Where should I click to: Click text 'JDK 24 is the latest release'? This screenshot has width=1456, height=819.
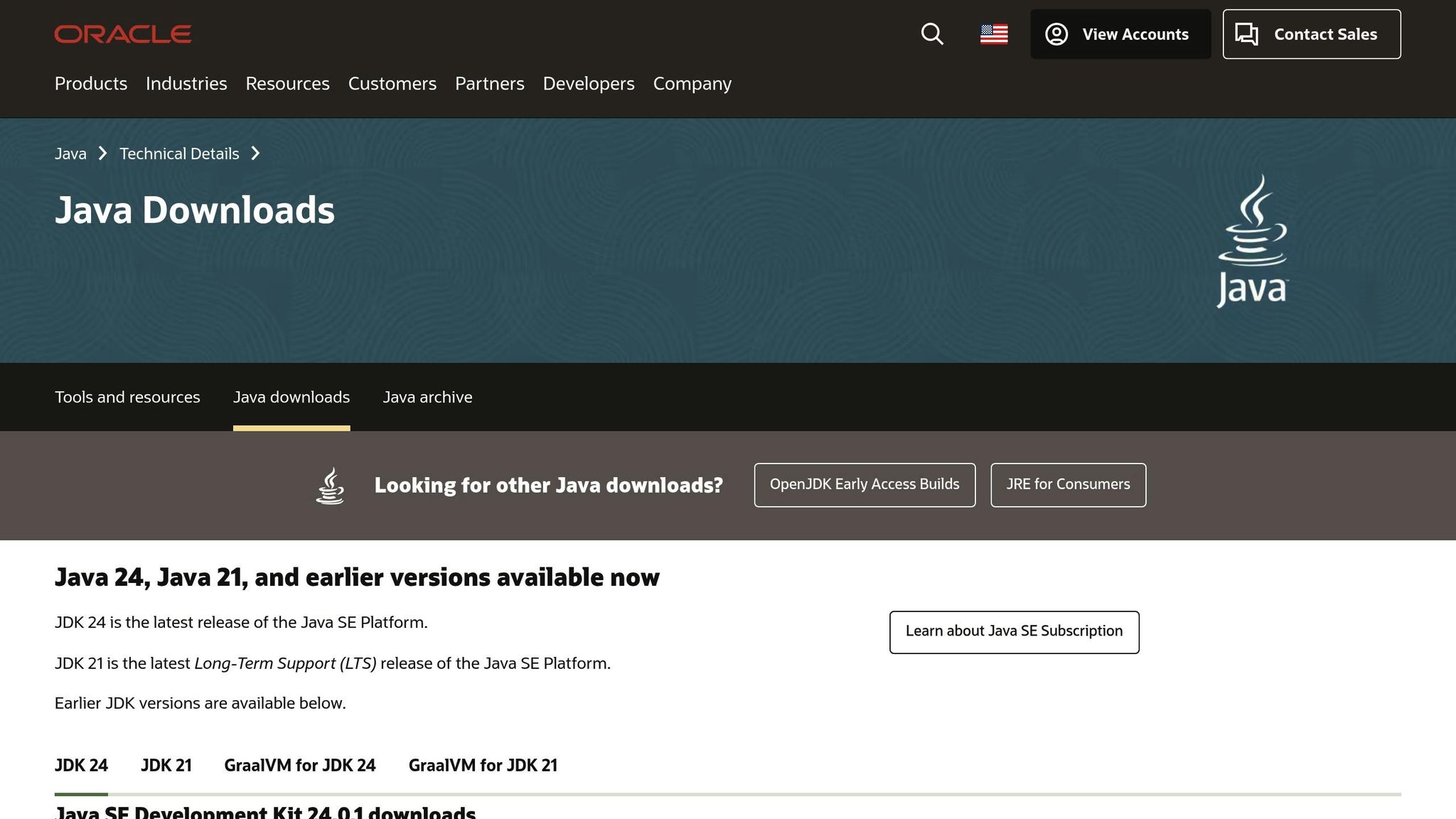(x=241, y=623)
